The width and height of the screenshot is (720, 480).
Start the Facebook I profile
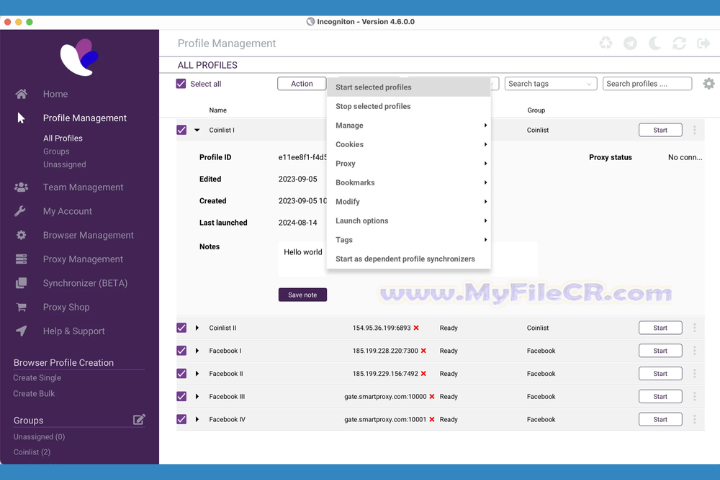(660, 350)
